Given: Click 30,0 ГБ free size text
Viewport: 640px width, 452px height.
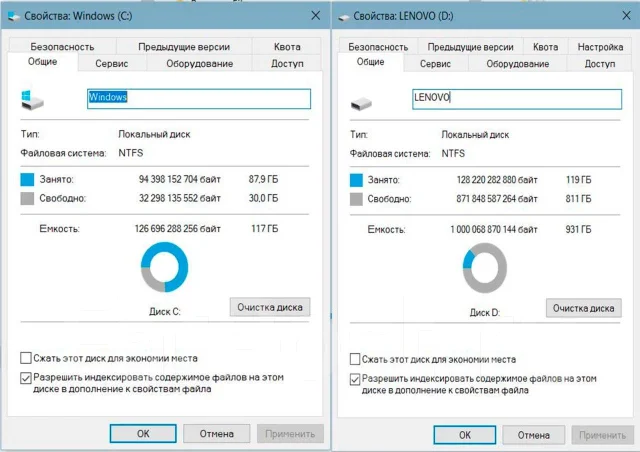Looking at the screenshot, I should point(263,198).
